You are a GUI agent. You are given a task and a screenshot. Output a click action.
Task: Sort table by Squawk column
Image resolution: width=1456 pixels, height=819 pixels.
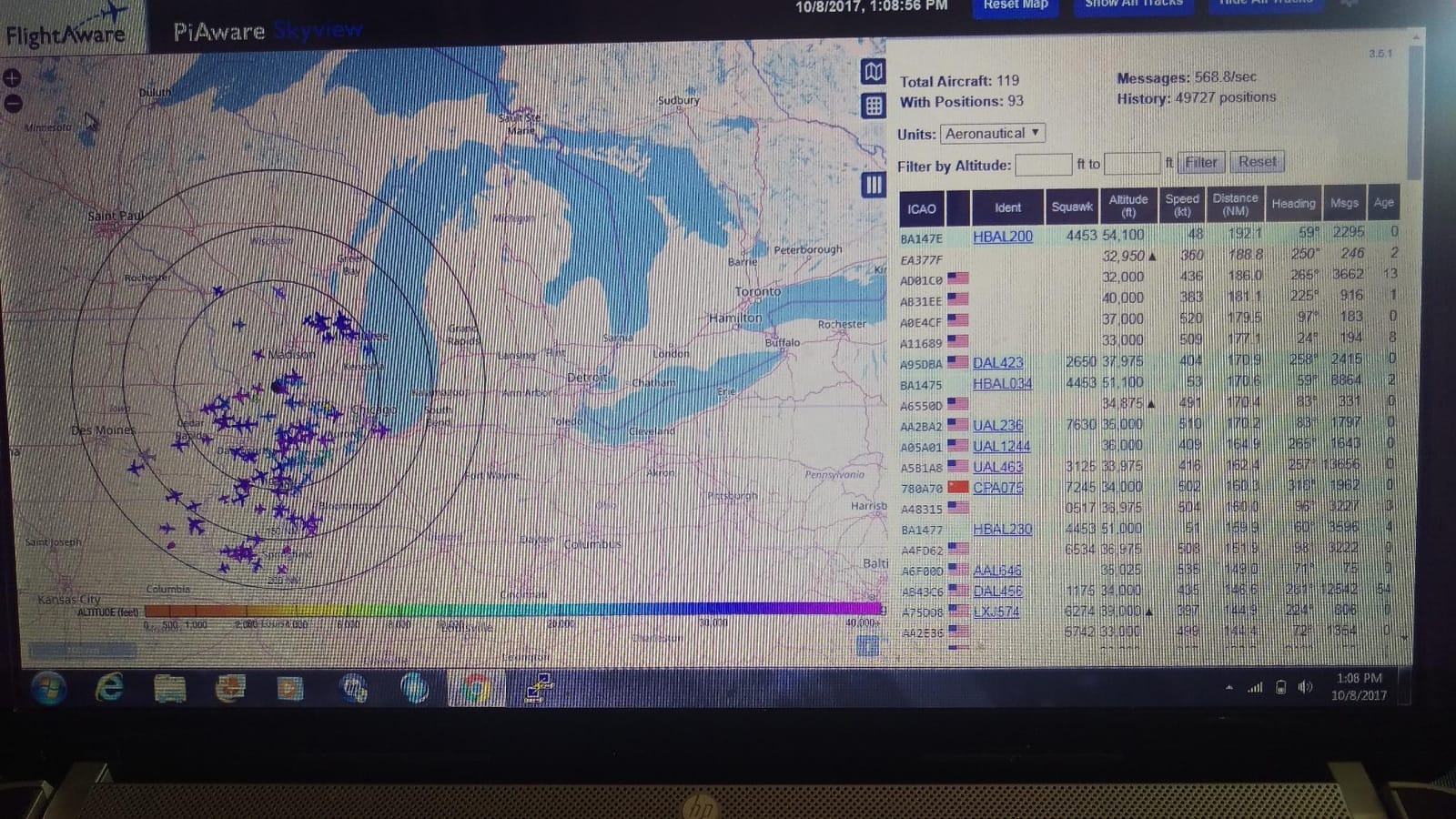1071,207
